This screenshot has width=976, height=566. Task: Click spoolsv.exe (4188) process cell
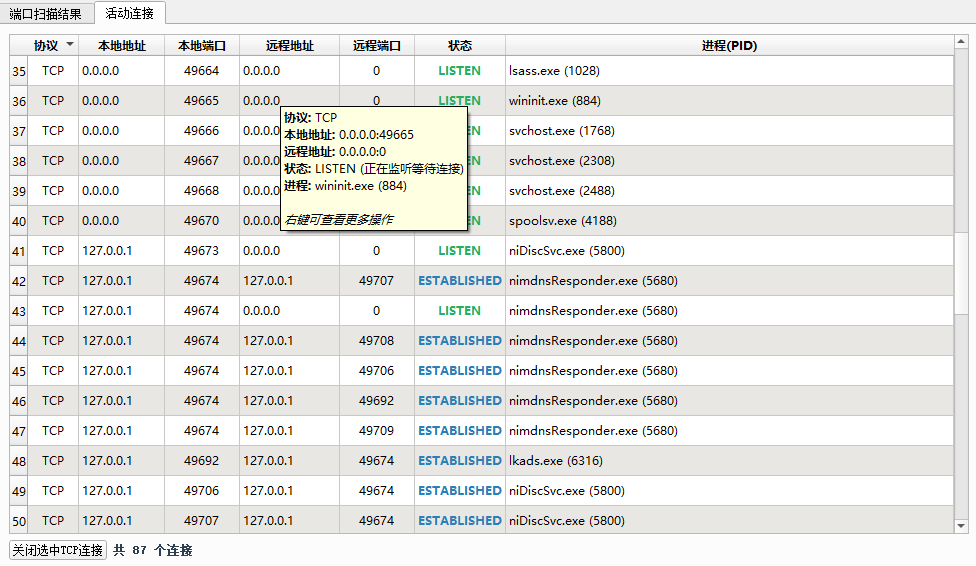tap(730, 221)
